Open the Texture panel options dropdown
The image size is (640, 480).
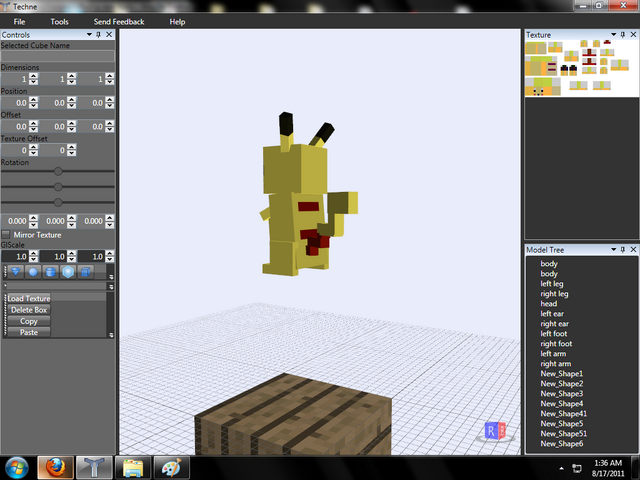(613, 35)
